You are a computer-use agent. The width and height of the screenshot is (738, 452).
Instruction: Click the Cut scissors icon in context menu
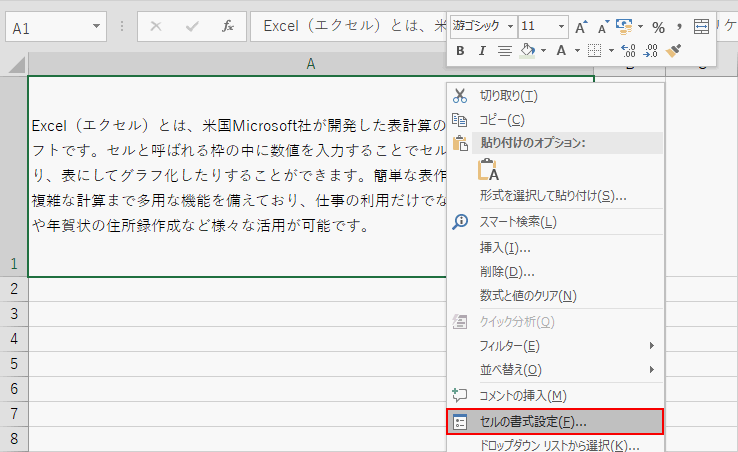[459, 96]
